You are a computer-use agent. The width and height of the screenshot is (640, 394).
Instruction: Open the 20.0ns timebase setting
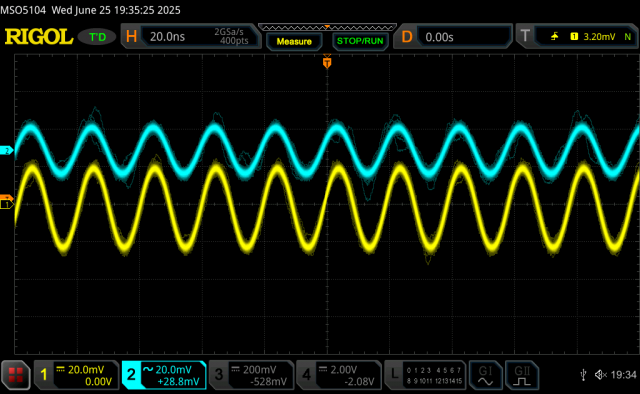click(x=167, y=37)
